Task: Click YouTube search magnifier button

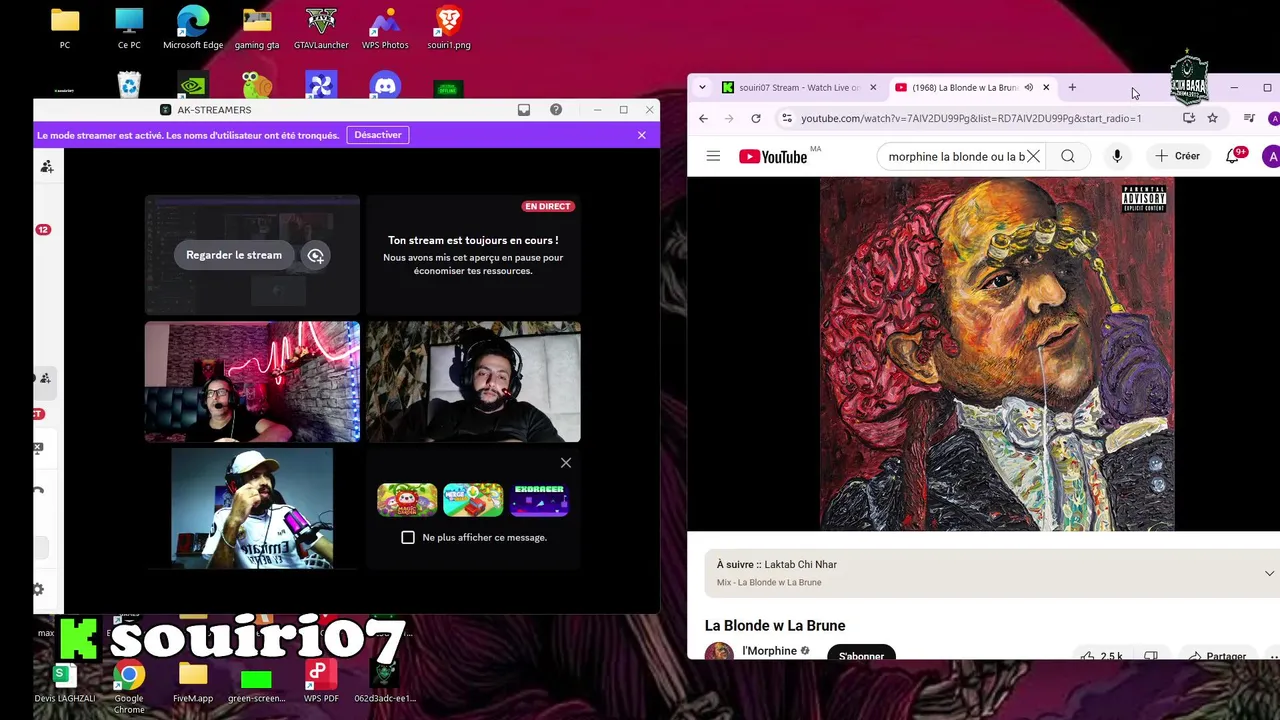Action: pos(1068,156)
